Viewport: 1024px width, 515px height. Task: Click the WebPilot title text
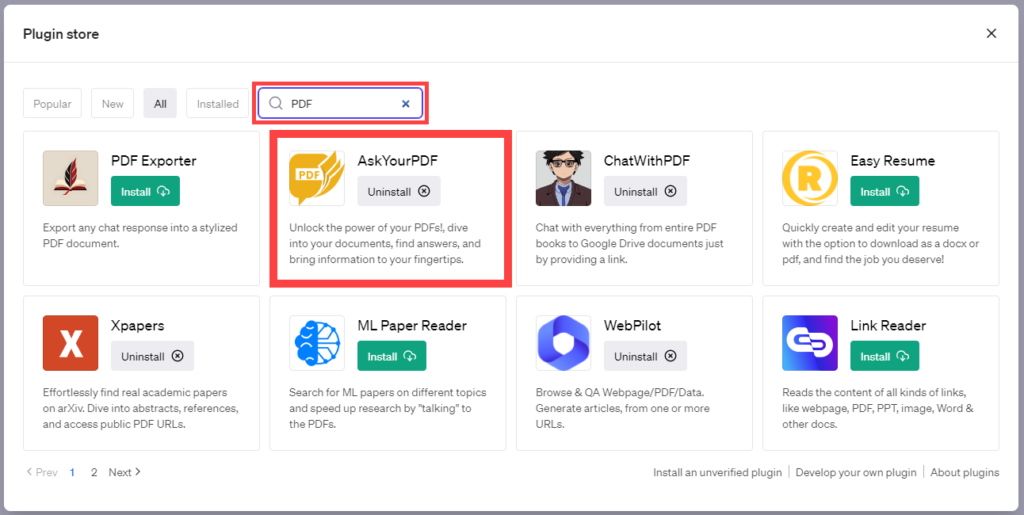632,326
